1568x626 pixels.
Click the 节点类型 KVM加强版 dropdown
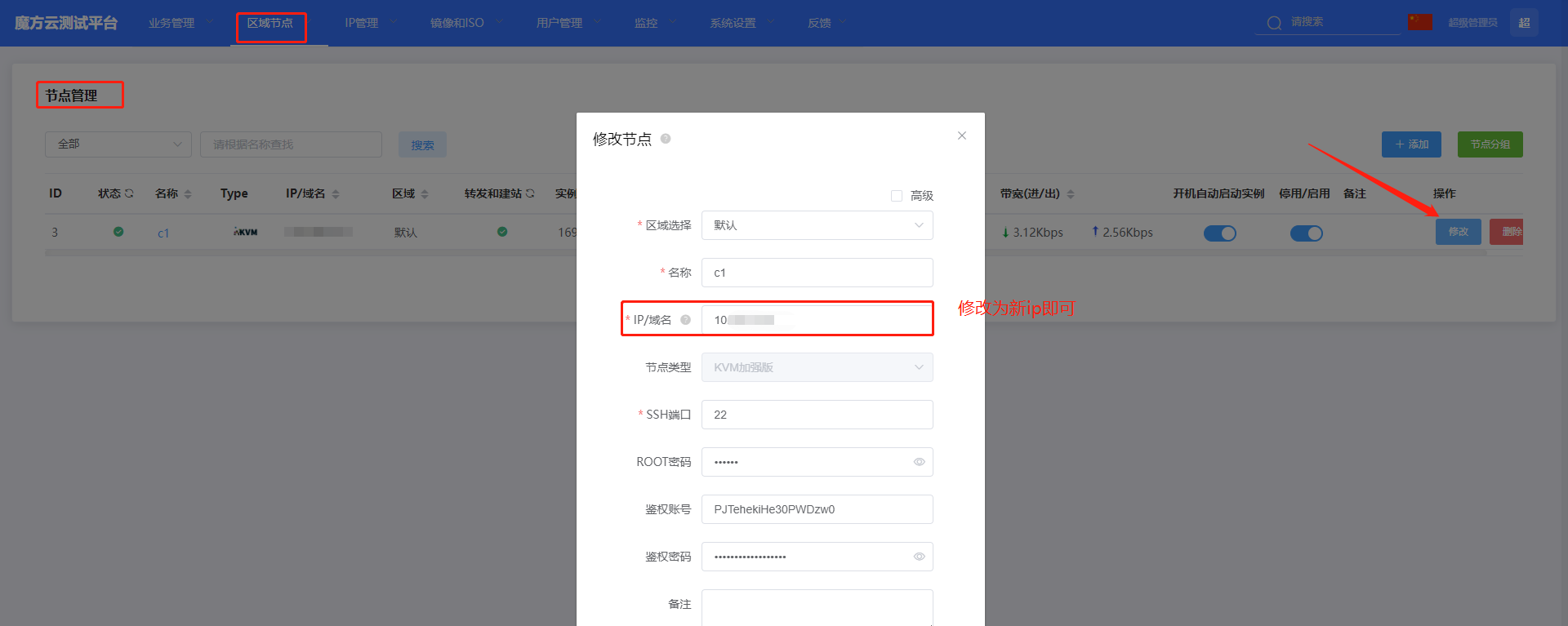point(817,367)
